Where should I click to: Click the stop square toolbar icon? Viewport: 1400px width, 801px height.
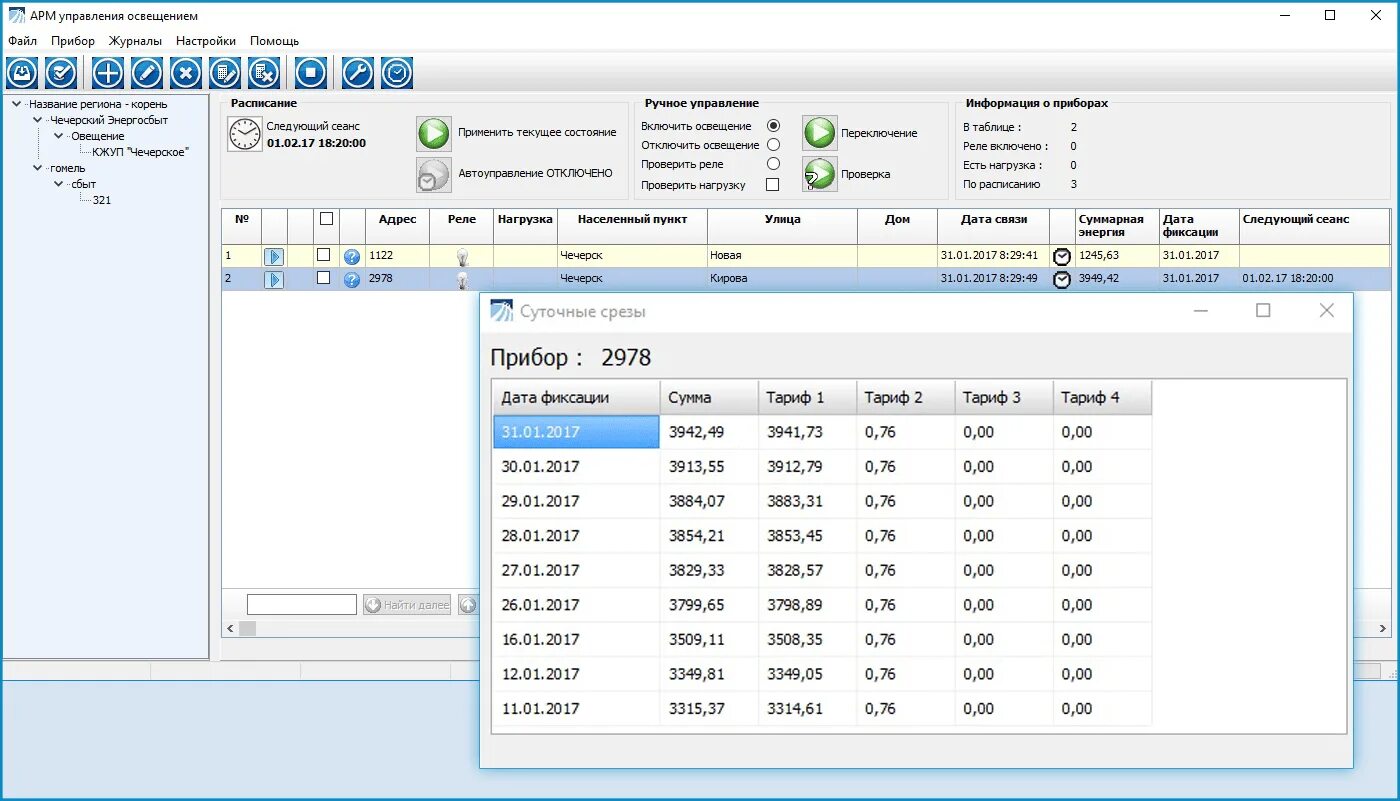pos(311,73)
